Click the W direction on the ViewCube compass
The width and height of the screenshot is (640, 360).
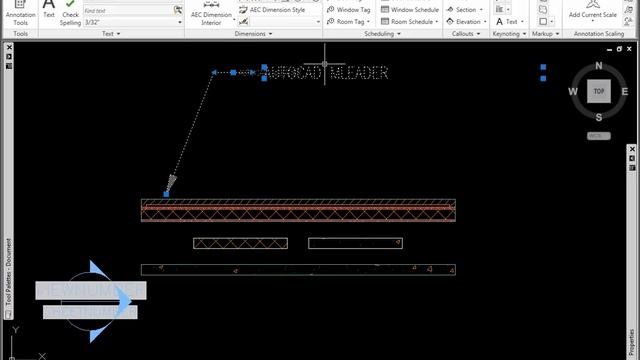[573, 92]
